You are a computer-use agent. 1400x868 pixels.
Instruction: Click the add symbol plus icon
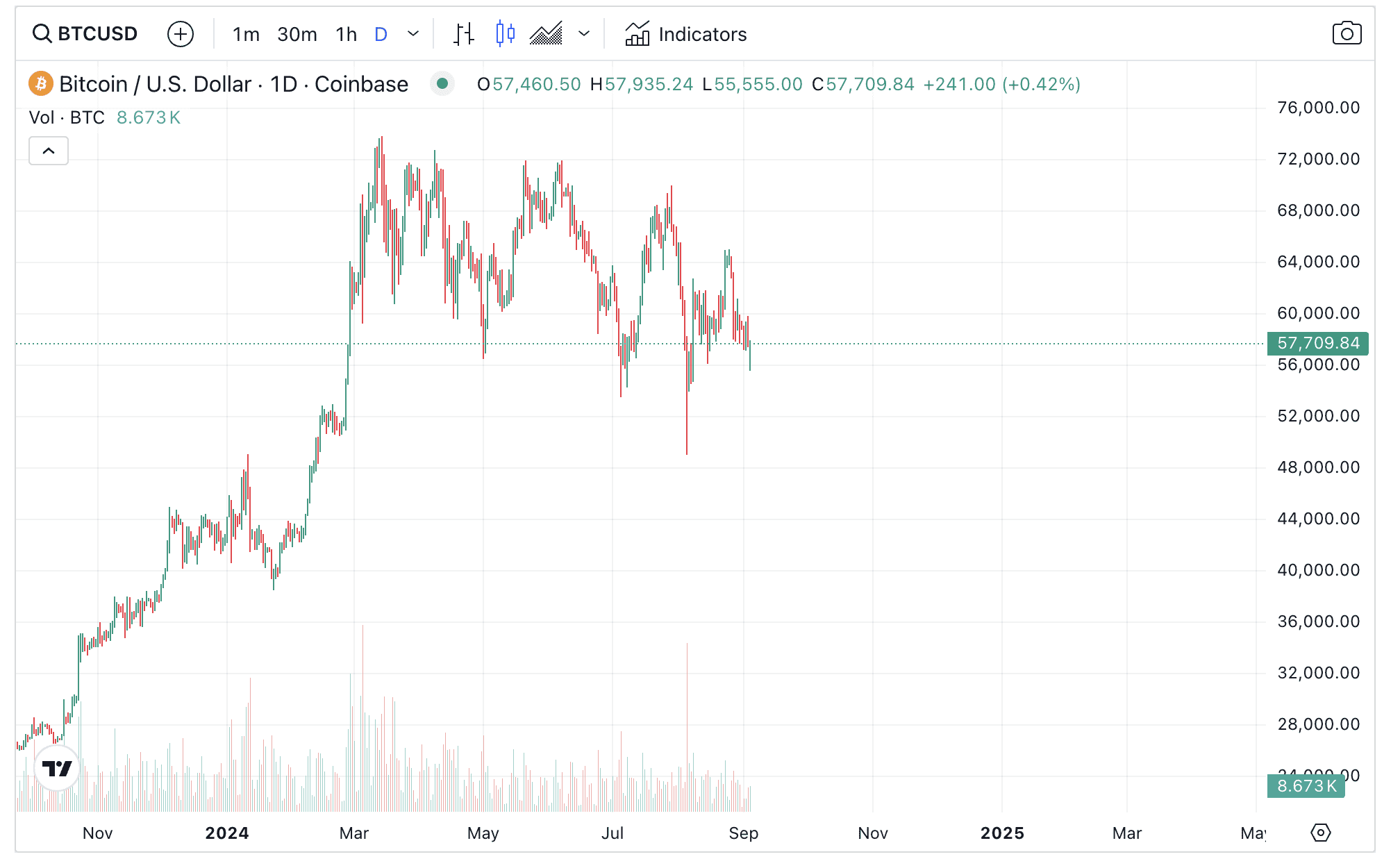pos(181,33)
